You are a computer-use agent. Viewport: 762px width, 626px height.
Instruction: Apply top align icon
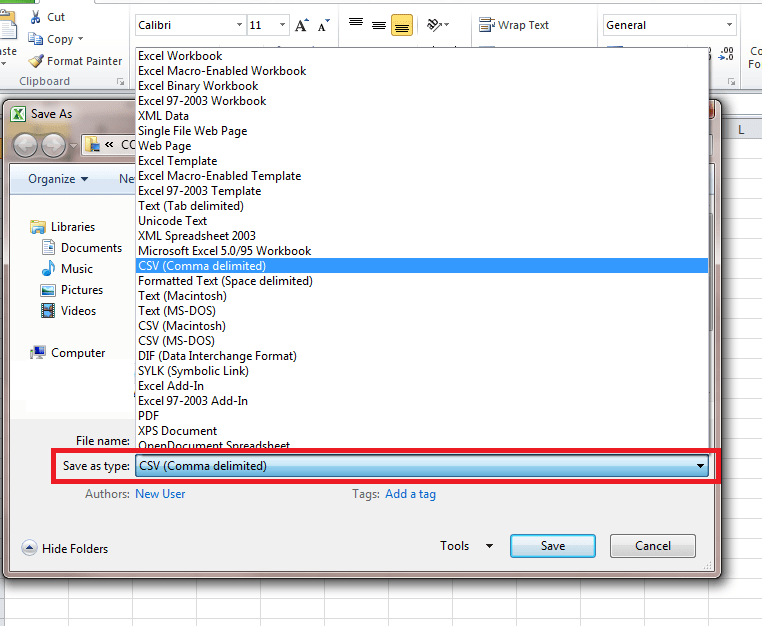point(356,24)
